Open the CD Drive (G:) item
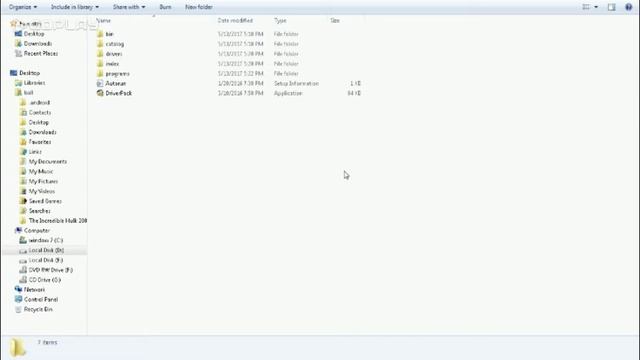640x360 pixels. 45,280
